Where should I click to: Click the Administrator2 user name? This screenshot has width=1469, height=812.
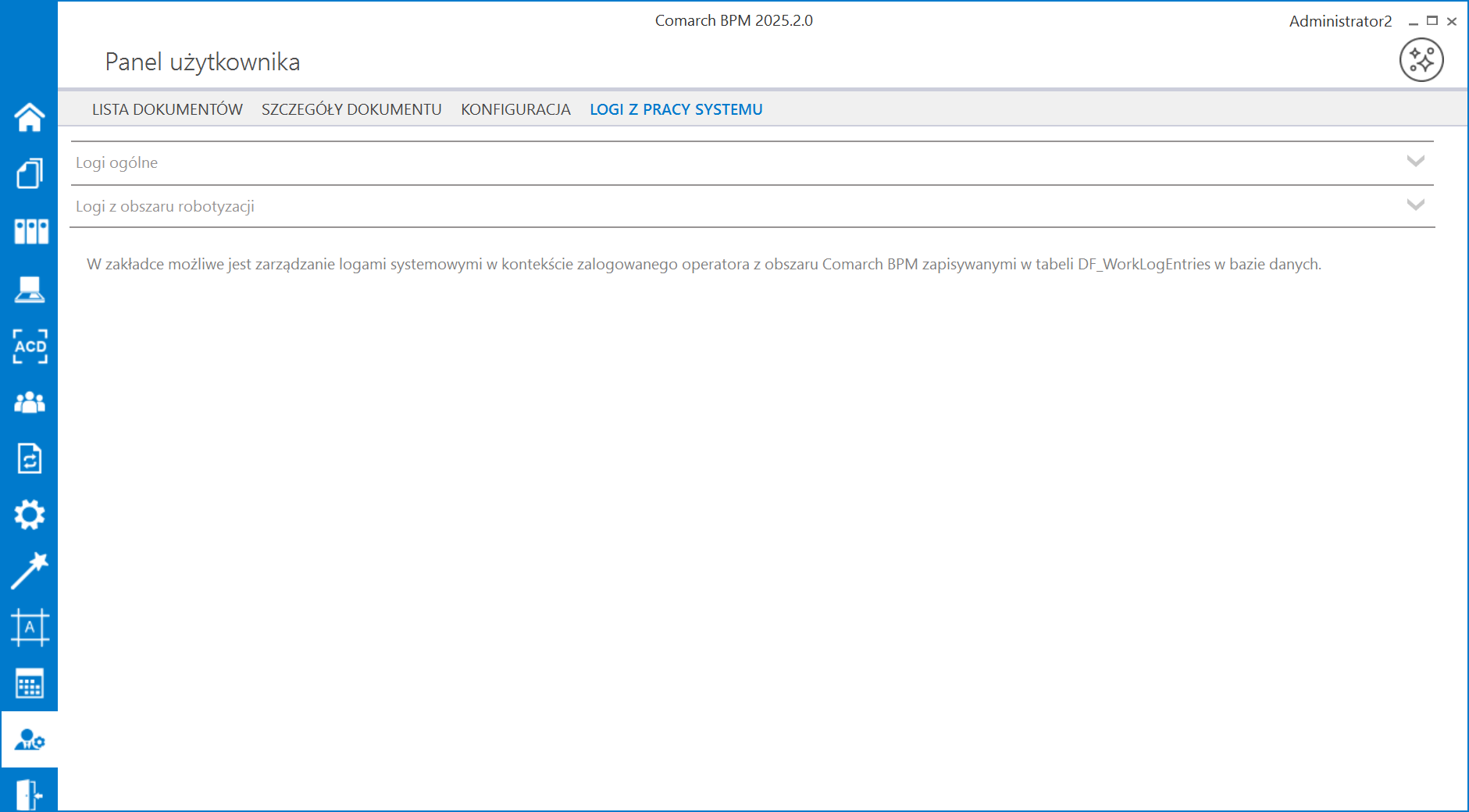tap(1340, 21)
